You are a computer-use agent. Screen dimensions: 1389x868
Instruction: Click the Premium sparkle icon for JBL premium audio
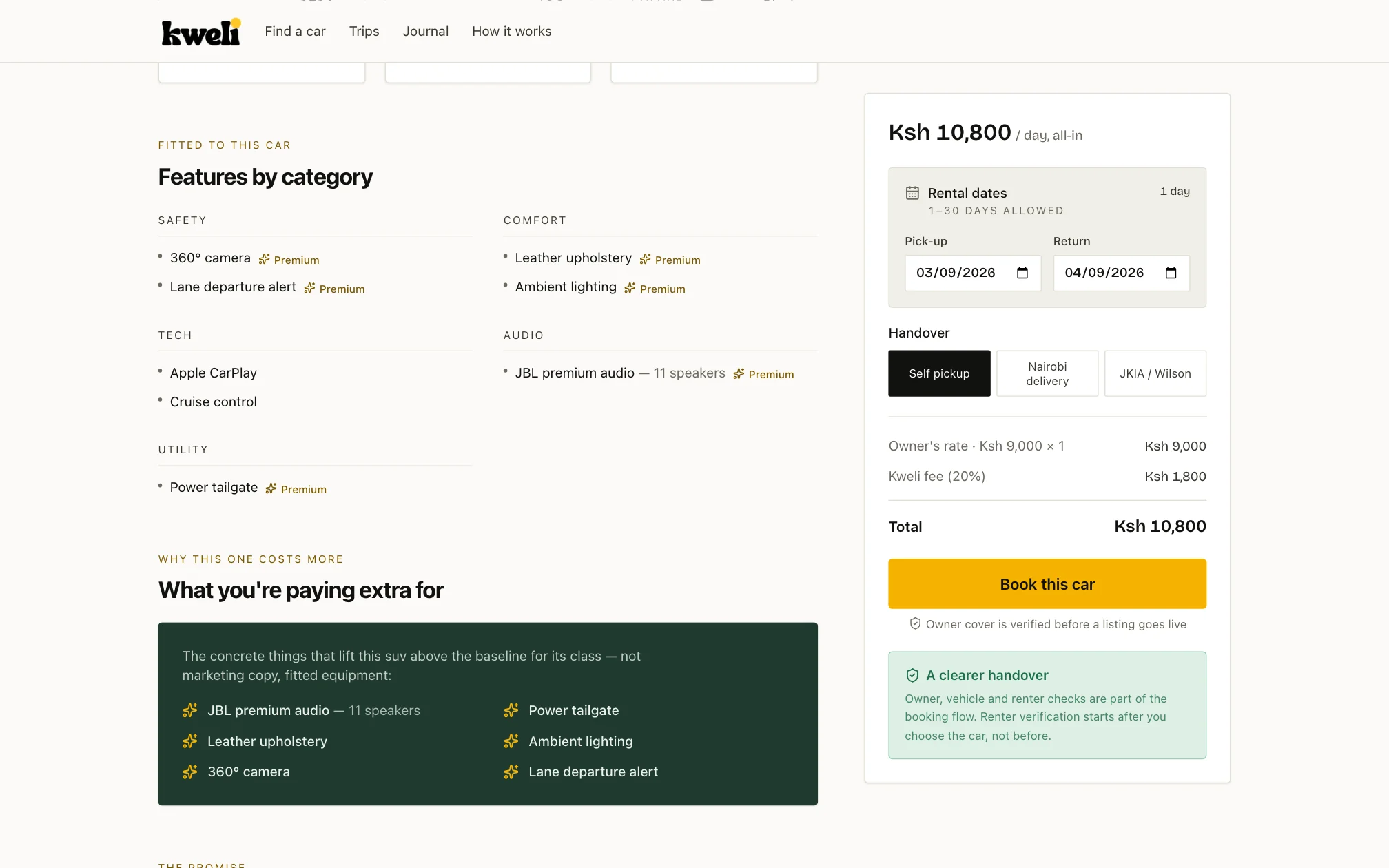739,374
